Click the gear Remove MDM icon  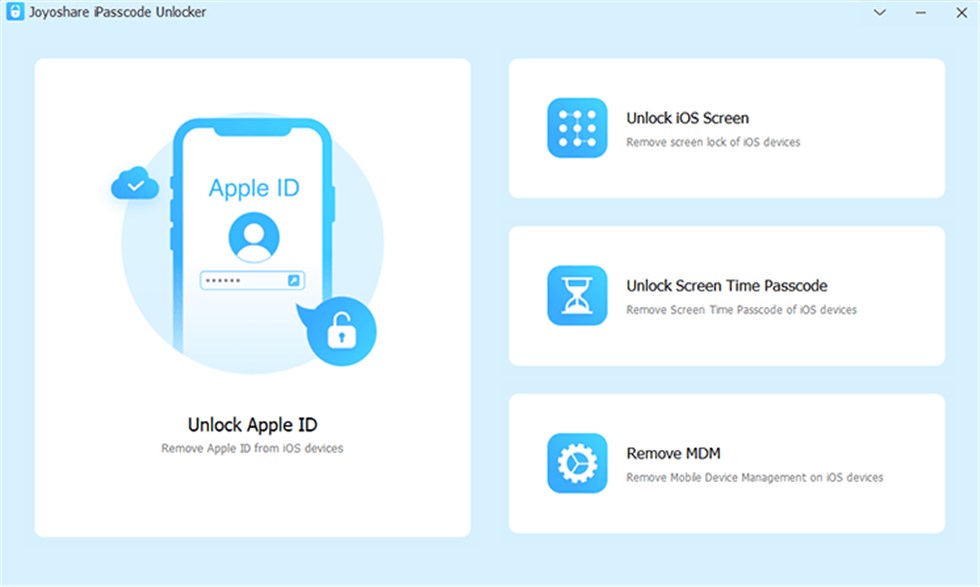tap(577, 463)
